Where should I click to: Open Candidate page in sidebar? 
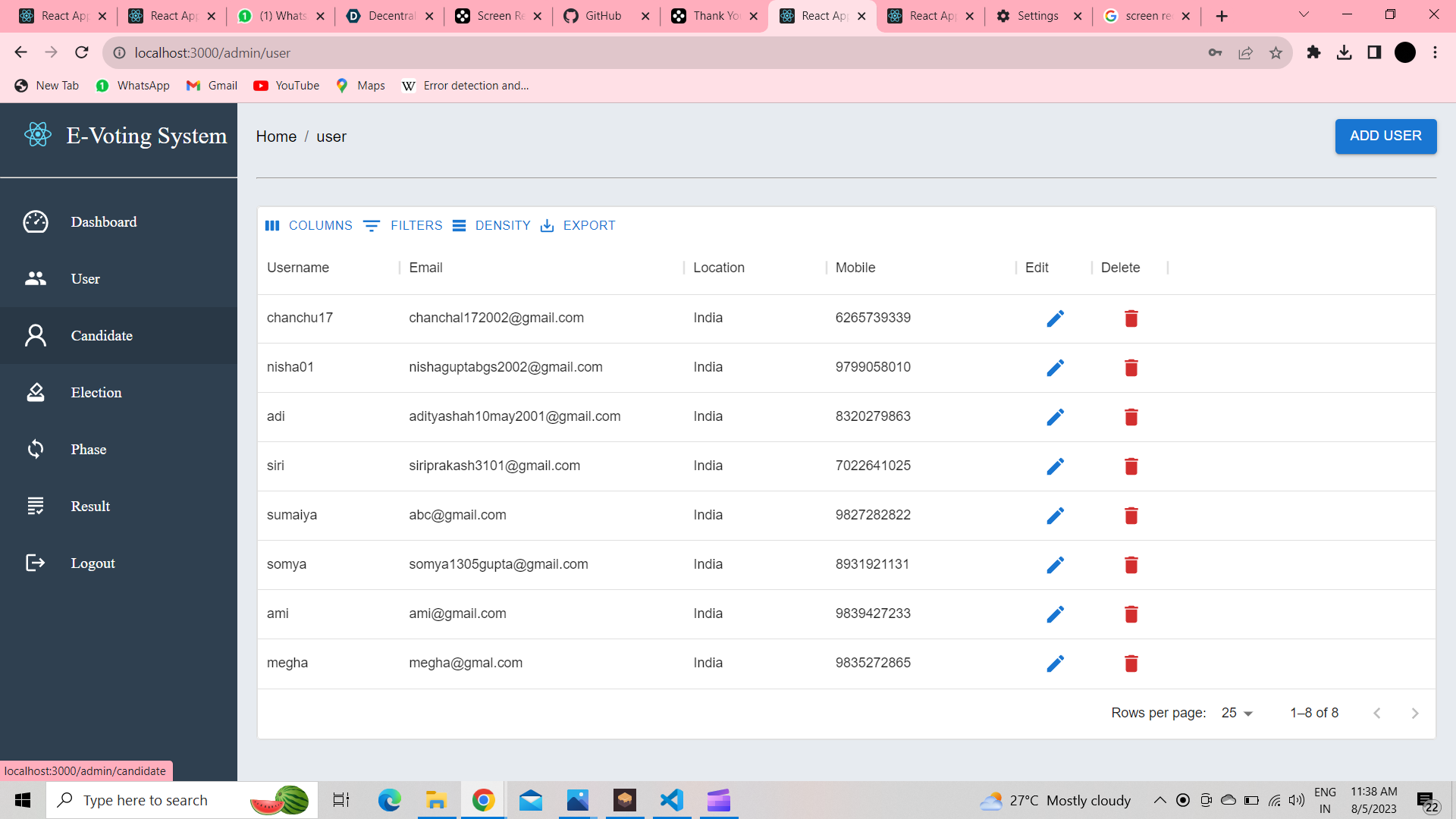tap(102, 335)
